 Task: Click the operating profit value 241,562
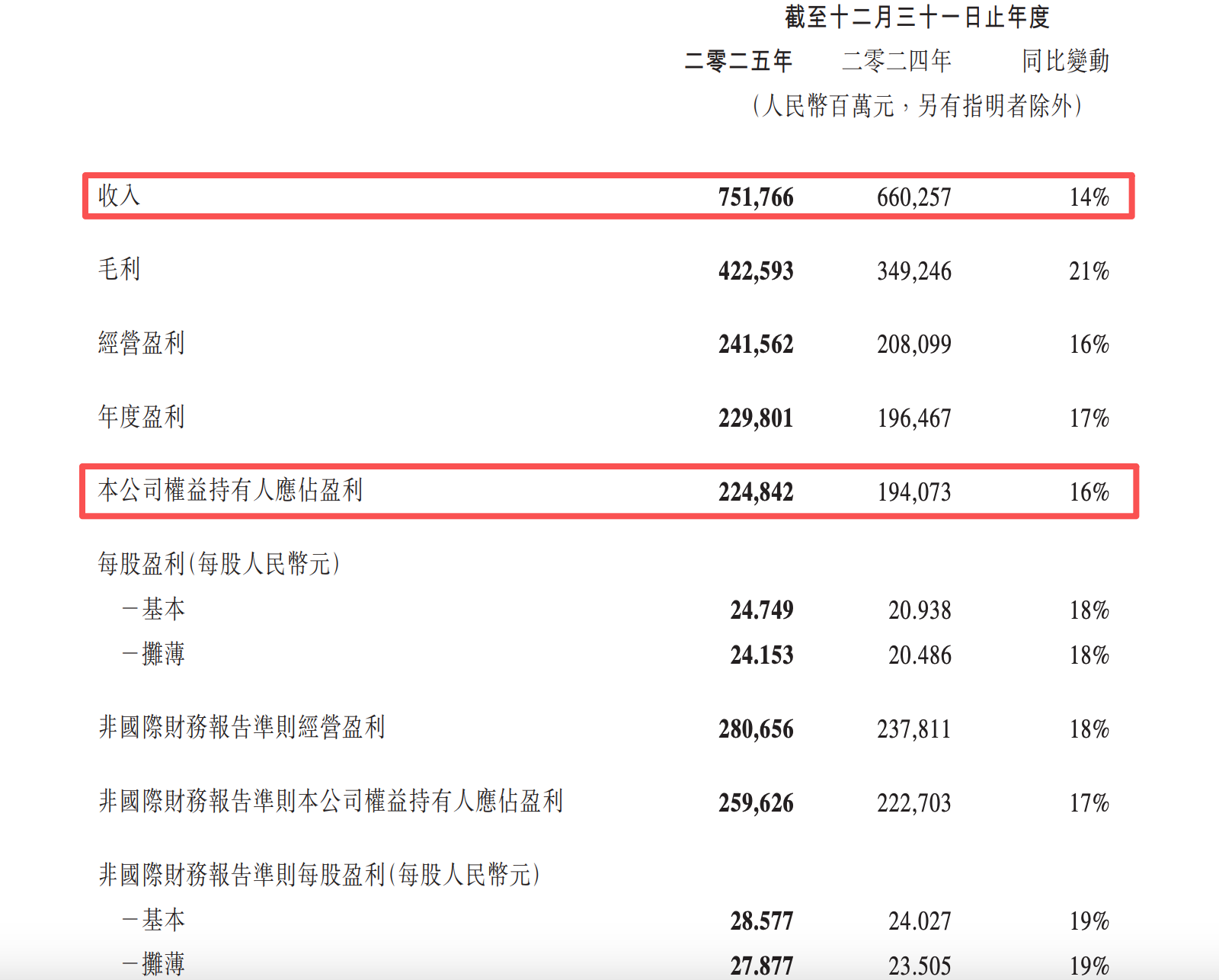point(756,344)
